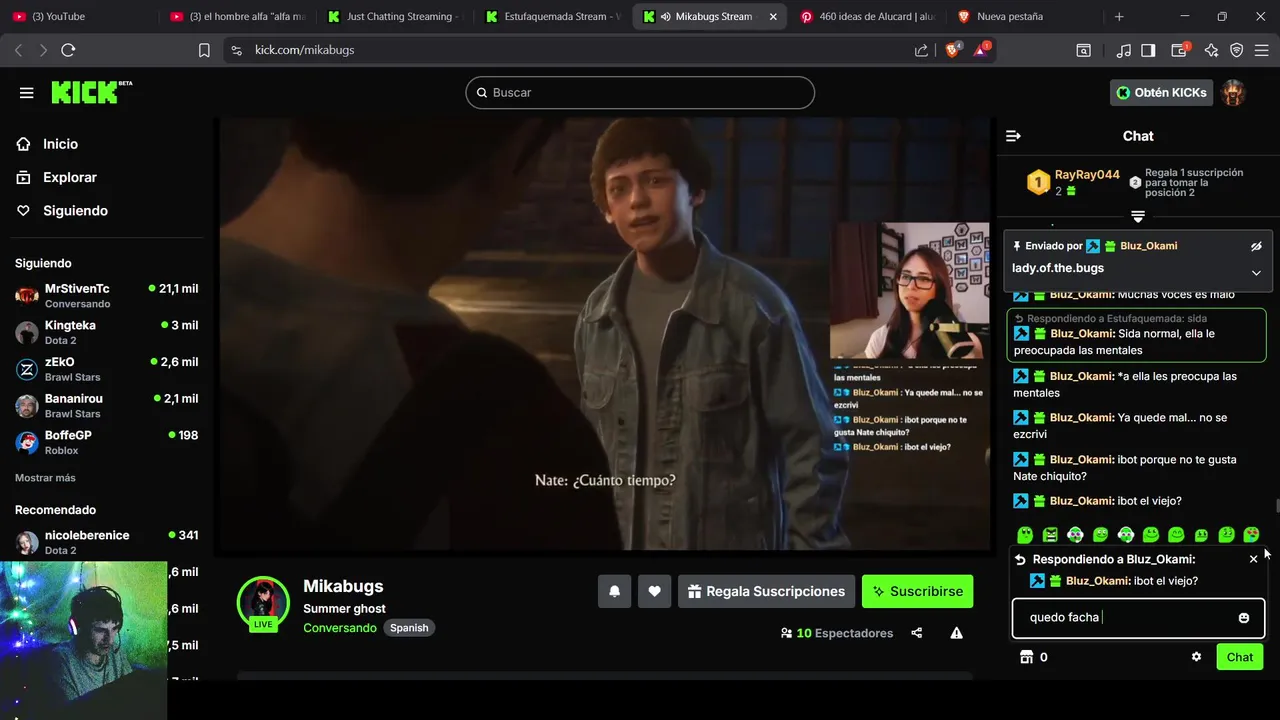Screen dimensions: 1280x720
Task: Share the stream via share icon
Action: click(917, 633)
